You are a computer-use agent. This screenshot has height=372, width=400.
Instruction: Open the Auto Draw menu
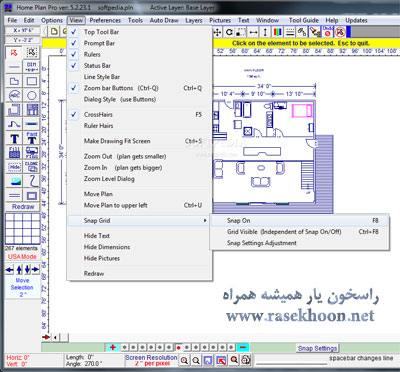tap(164, 20)
